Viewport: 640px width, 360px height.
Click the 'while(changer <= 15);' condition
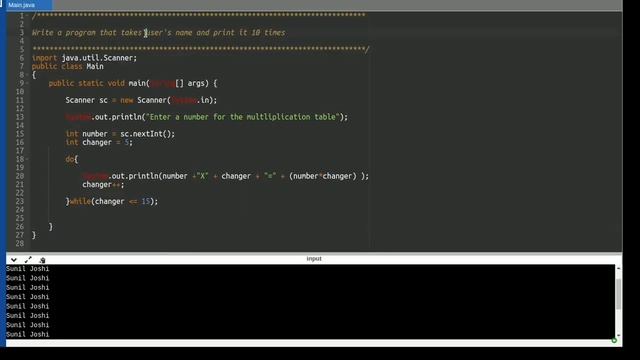pos(114,202)
